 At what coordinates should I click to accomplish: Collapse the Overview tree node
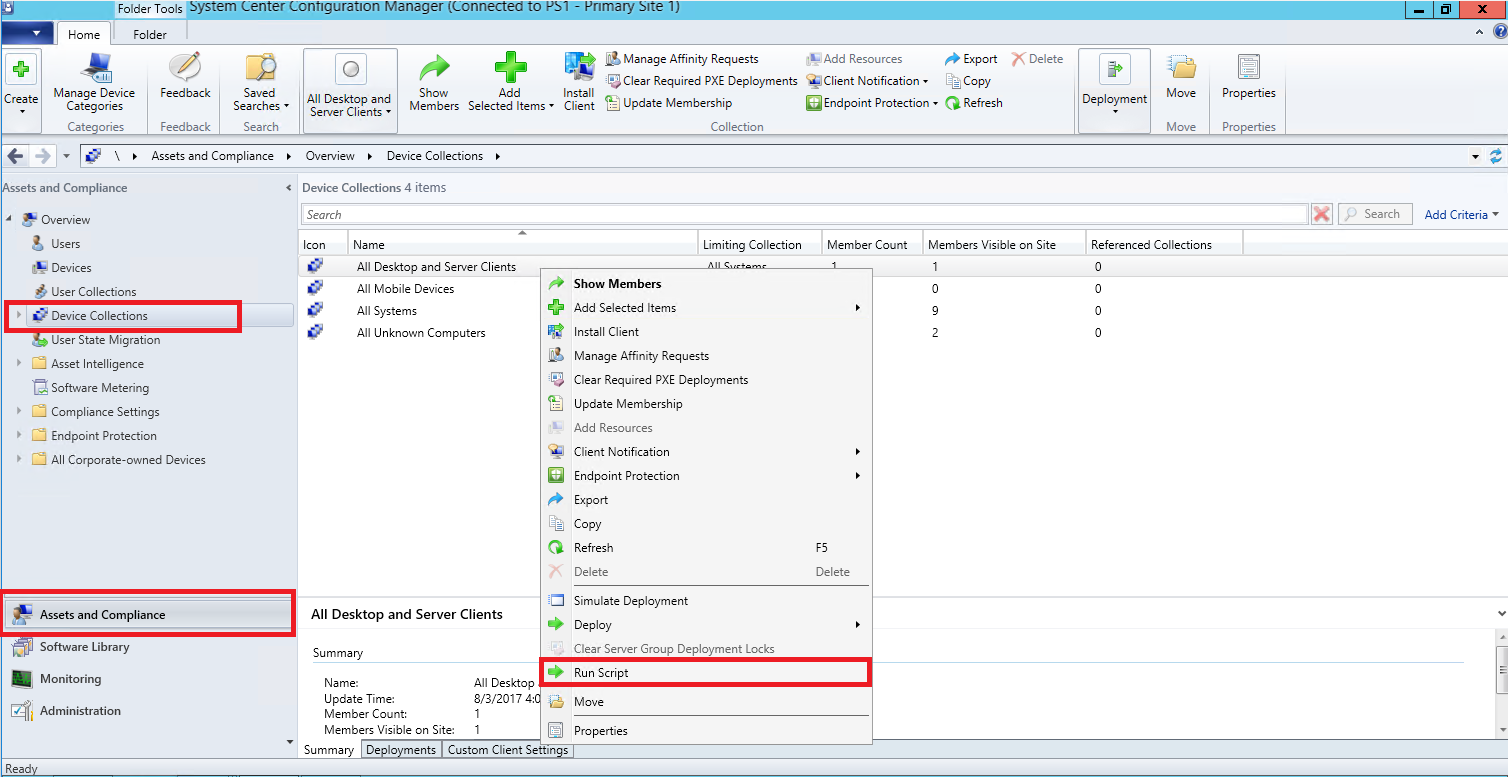10,220
